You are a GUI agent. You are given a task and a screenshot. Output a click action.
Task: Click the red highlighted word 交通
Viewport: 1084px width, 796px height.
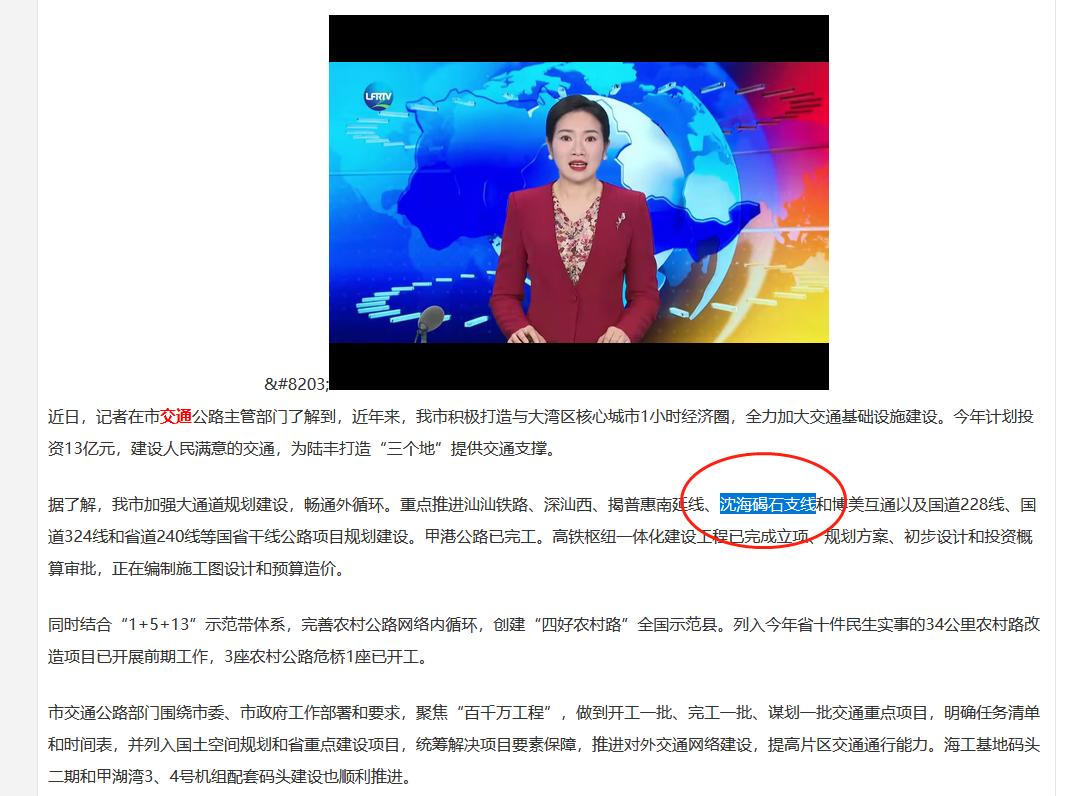[x=176, y=416]
